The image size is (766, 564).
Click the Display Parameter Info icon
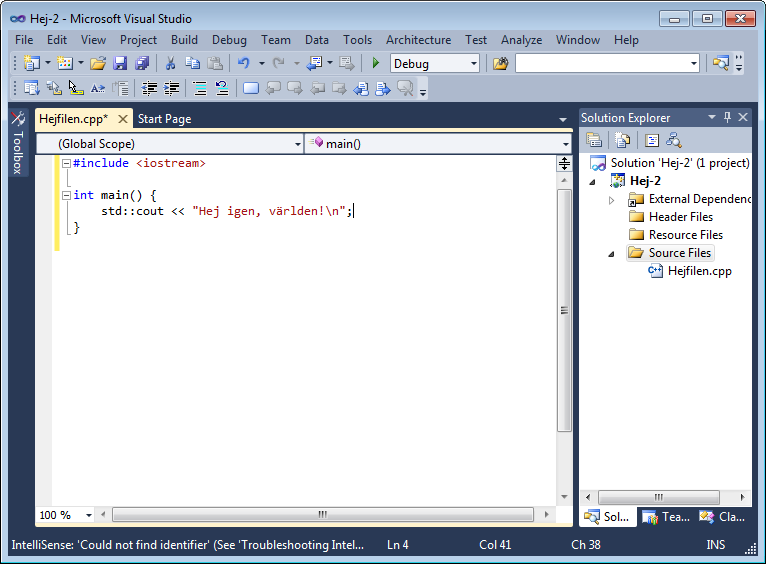click(x=54, y=88)
